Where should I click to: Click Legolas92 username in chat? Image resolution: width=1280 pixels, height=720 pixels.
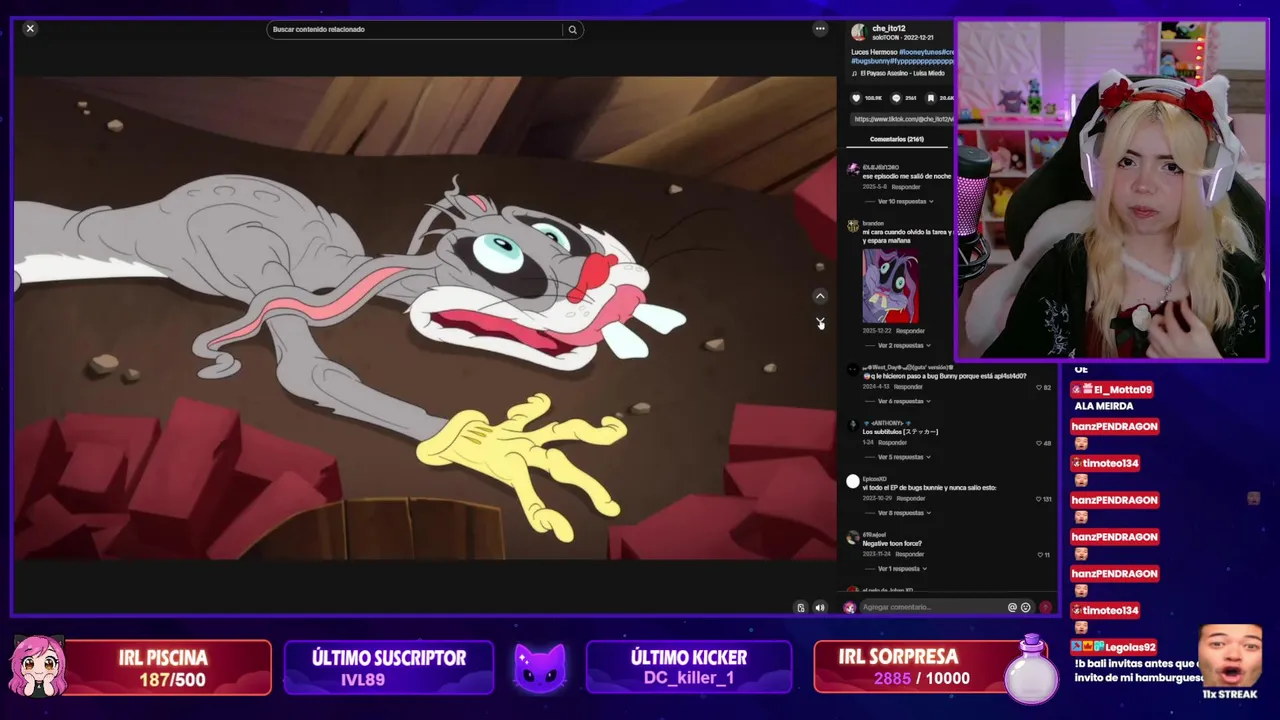tap(1130, 647)
